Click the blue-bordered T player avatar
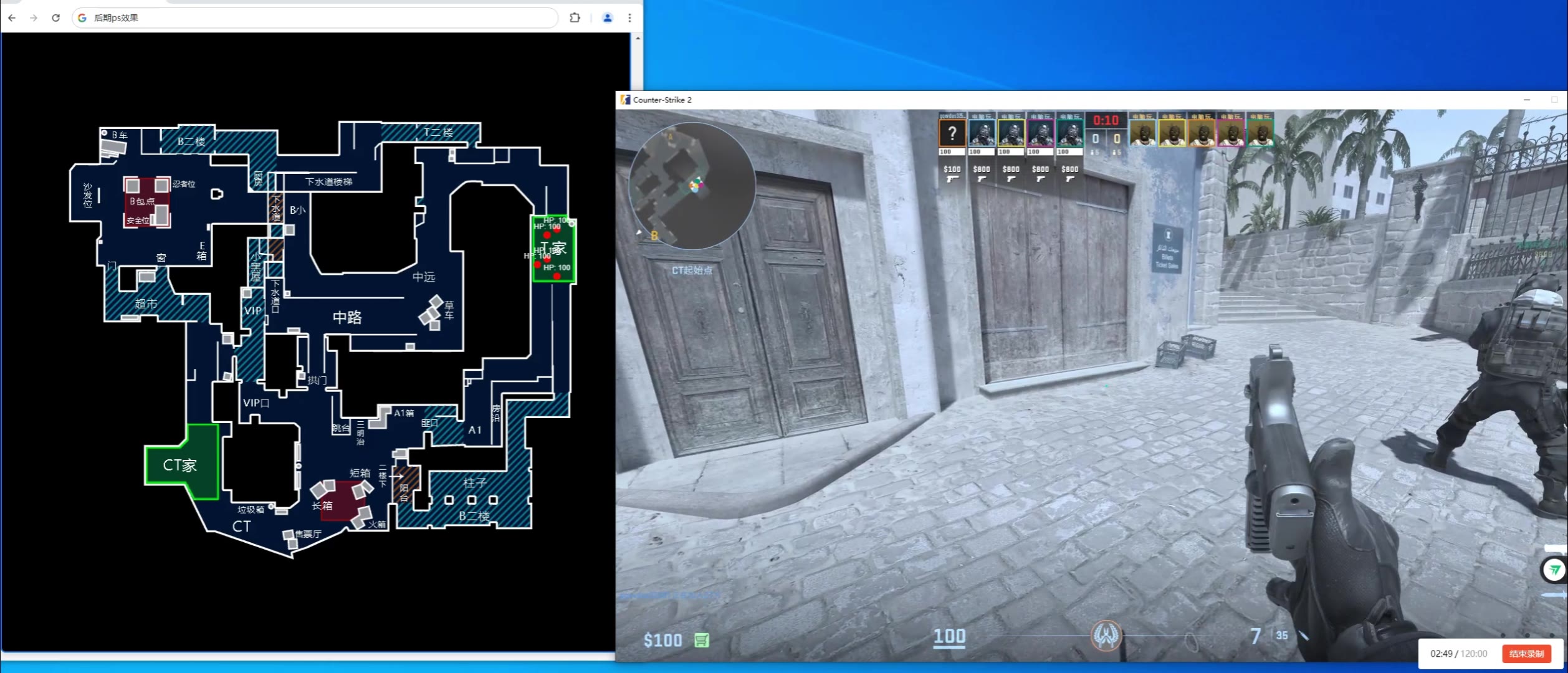 click(1142, 133)
